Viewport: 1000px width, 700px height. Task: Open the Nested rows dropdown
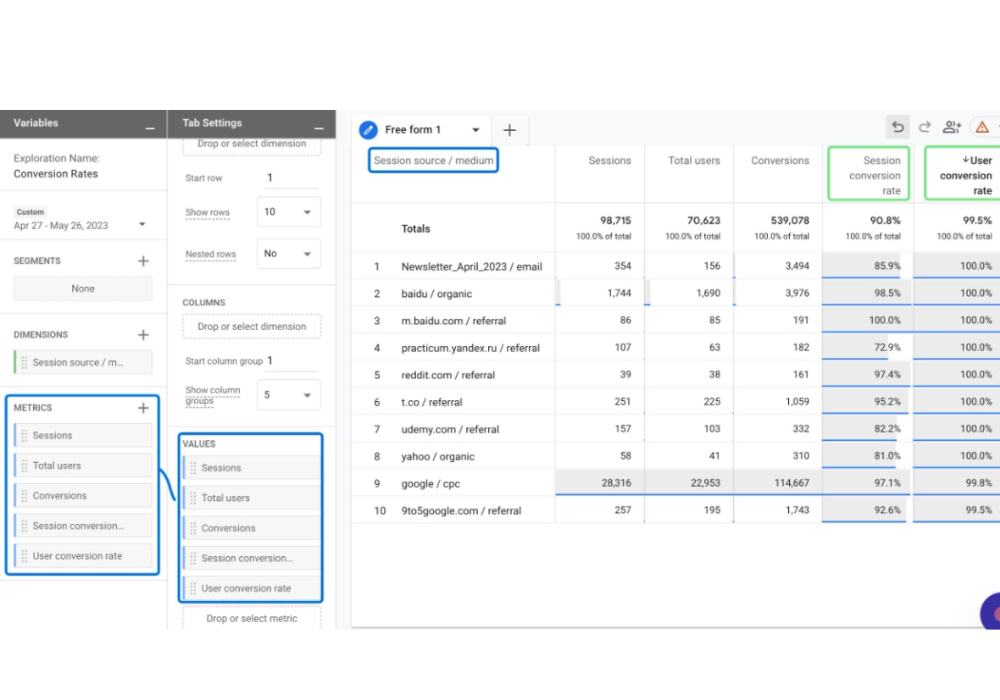point(288,254)
